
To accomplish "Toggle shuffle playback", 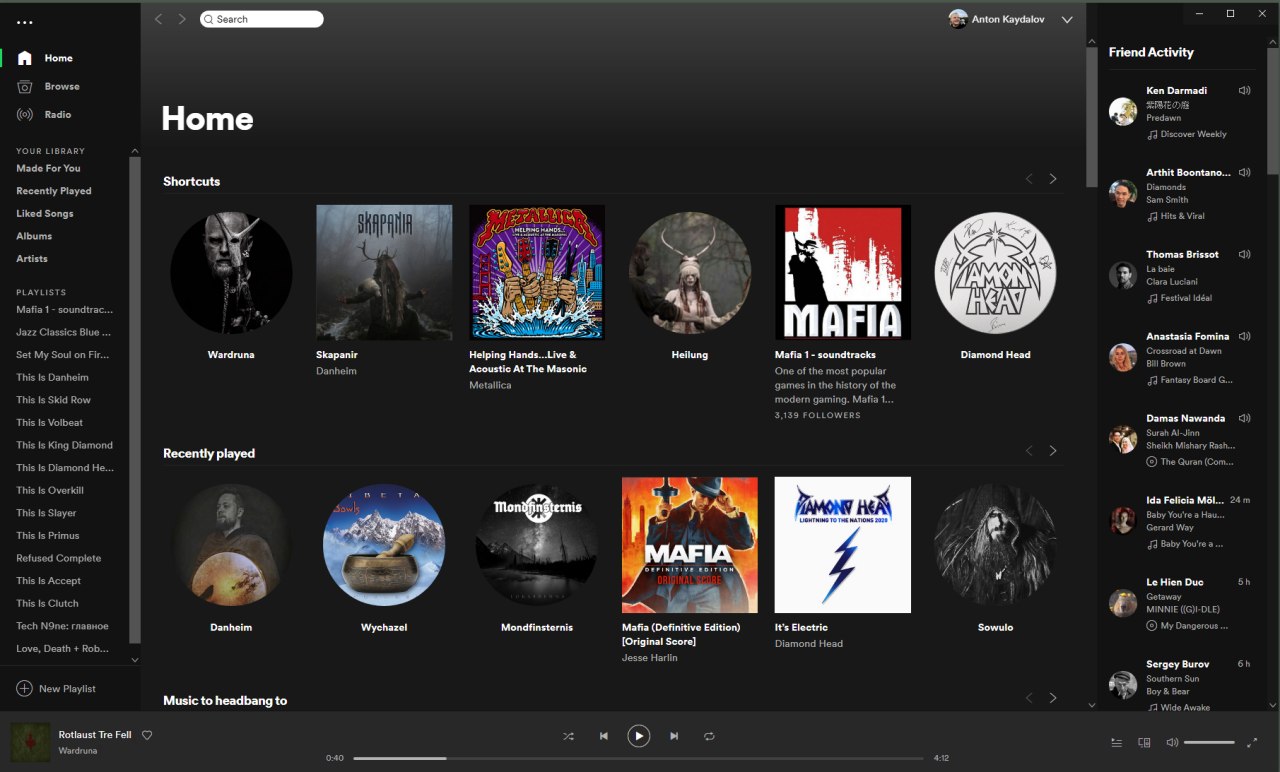I will [x=568, y=736].
